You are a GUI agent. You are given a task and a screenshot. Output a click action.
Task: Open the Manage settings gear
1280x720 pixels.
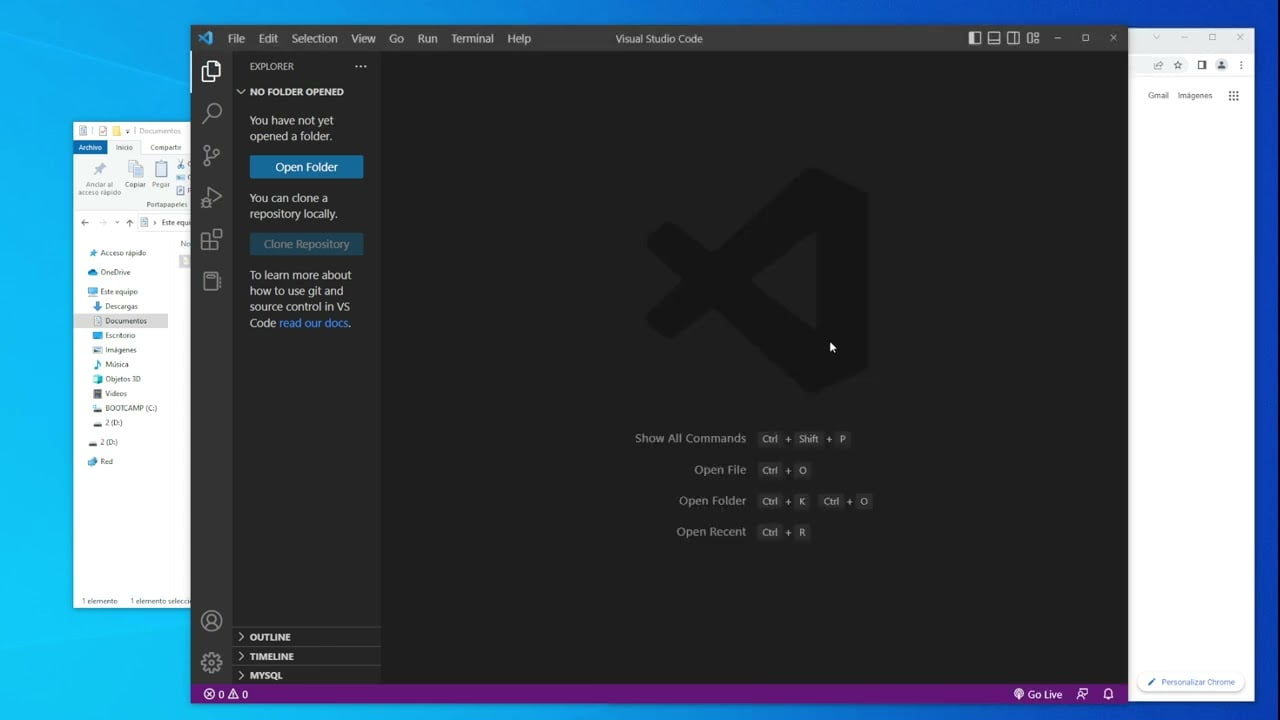[x=211, y=662]
